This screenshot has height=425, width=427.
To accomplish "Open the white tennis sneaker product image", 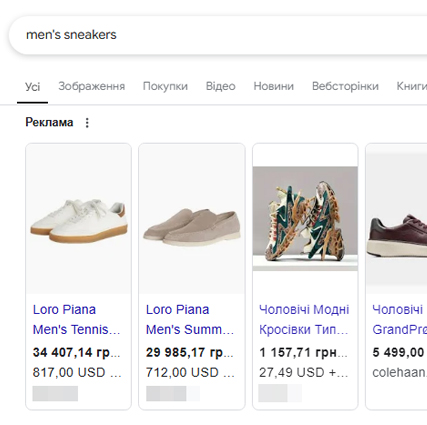I will (x=79, y=219).
